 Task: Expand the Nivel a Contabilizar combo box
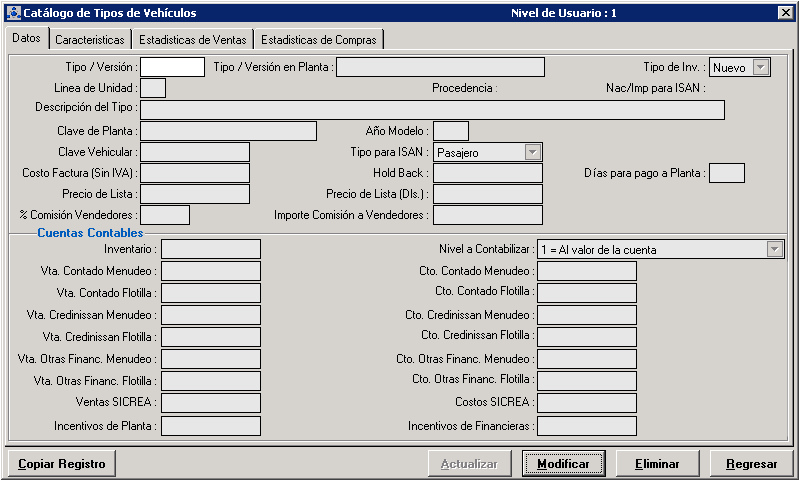(x=774, y=249)
